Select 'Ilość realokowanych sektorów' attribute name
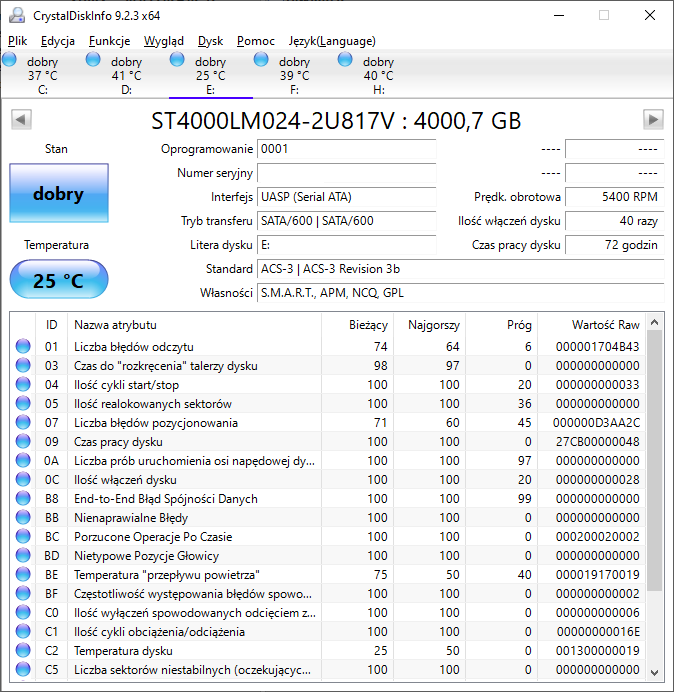Image resolution: width=674 pixels, height=692 pixels. pyautogui.click(x=153, y=404)
